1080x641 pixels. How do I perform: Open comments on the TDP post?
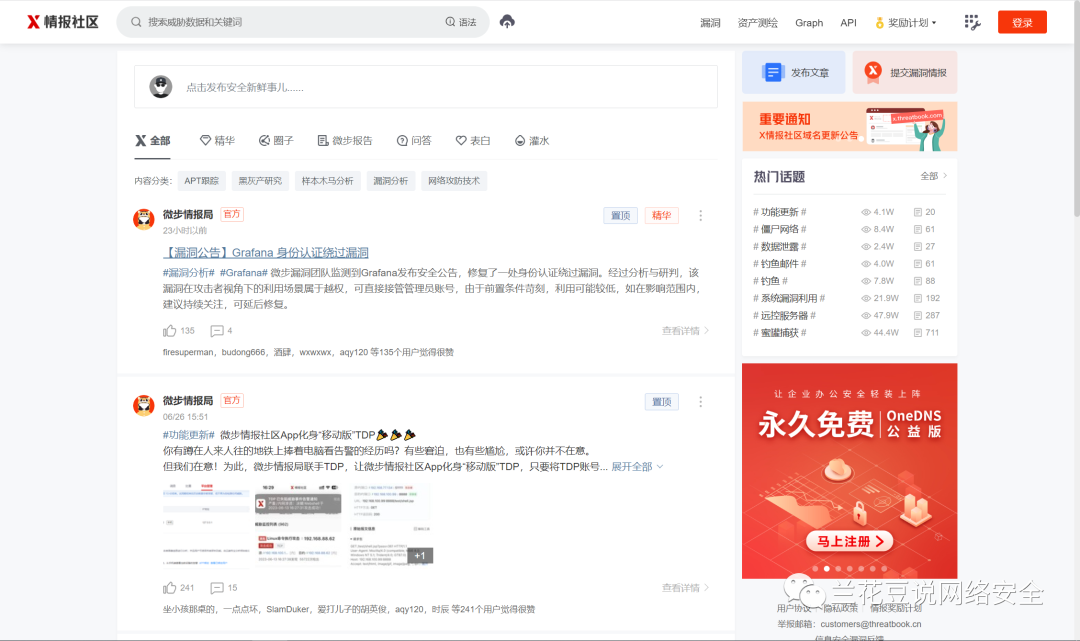[216, 587]
